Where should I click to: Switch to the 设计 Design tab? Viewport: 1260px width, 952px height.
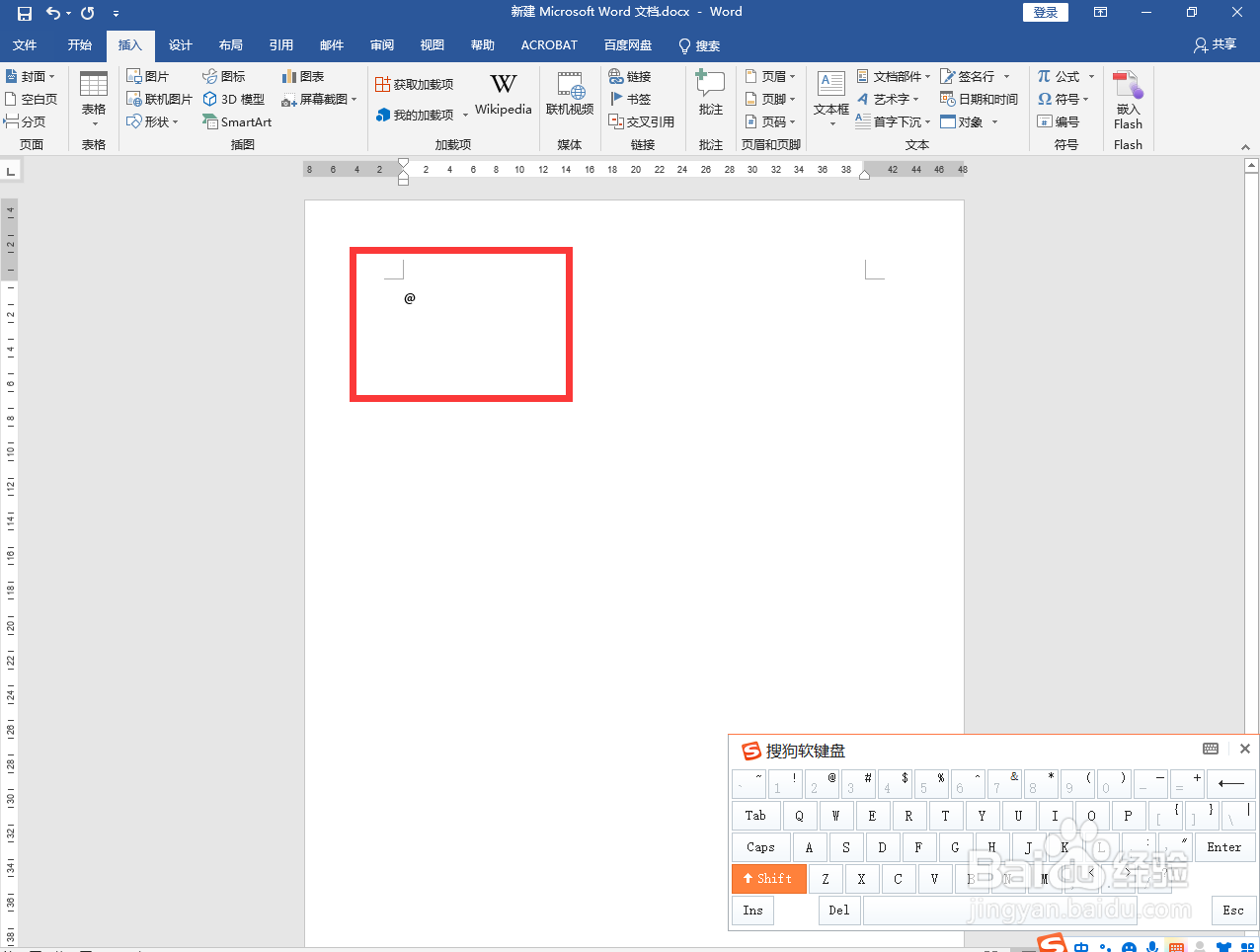[181, 44]
